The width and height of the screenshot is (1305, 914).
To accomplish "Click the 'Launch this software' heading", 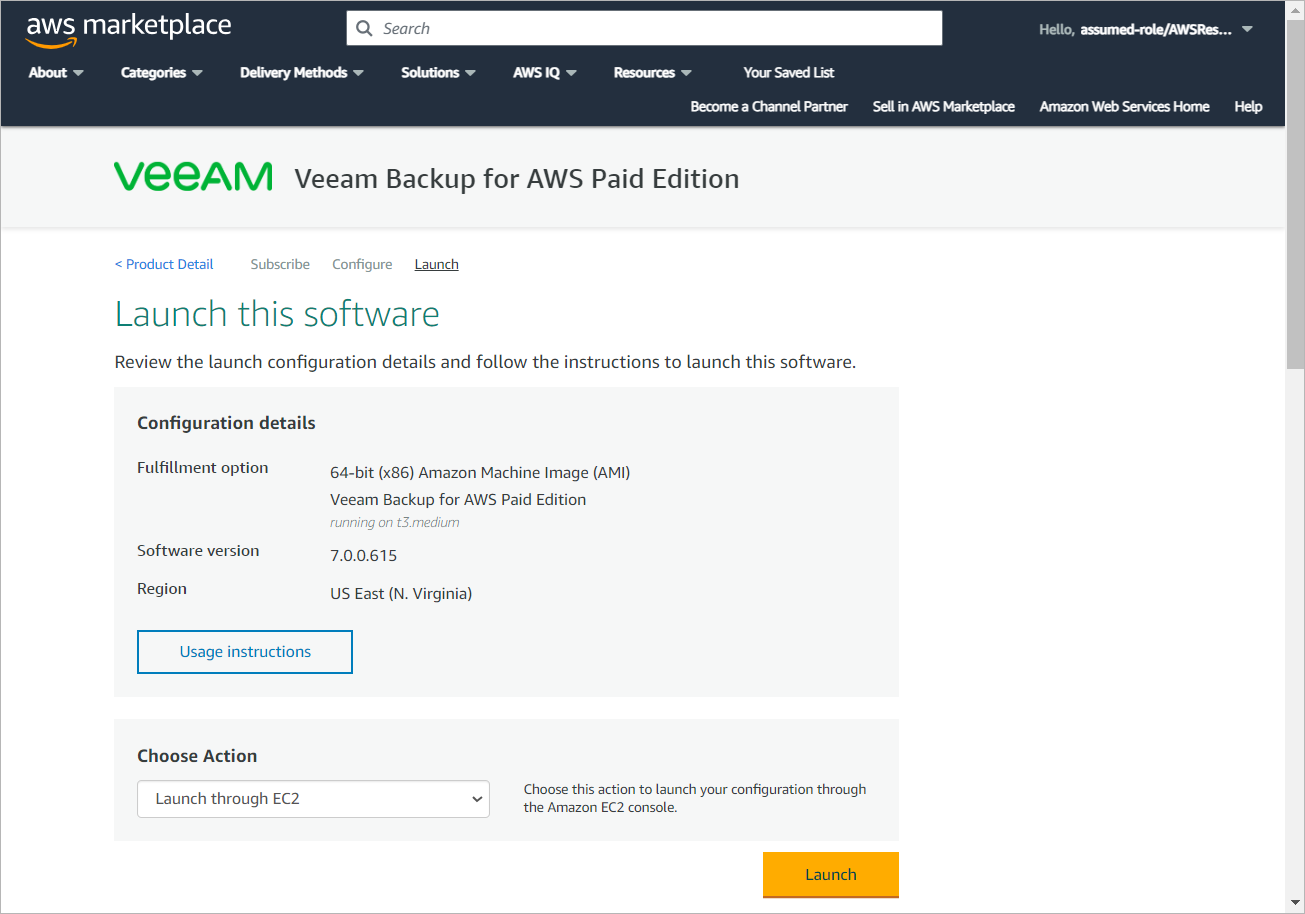I will [277, 314].
